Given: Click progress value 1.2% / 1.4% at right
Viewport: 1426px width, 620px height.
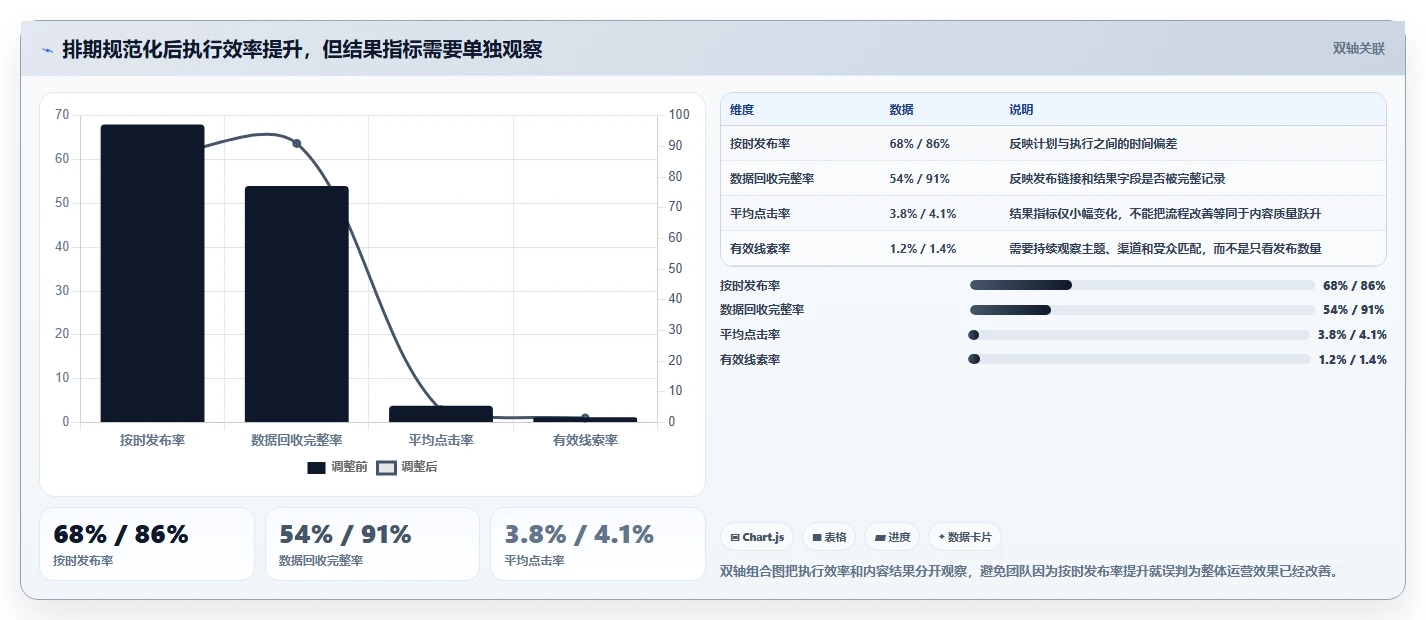Looking at the screenshot, I should coord(1352,360).
